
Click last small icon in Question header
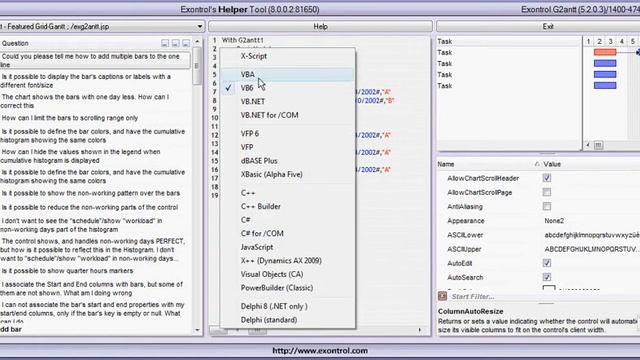coord(186,43)
